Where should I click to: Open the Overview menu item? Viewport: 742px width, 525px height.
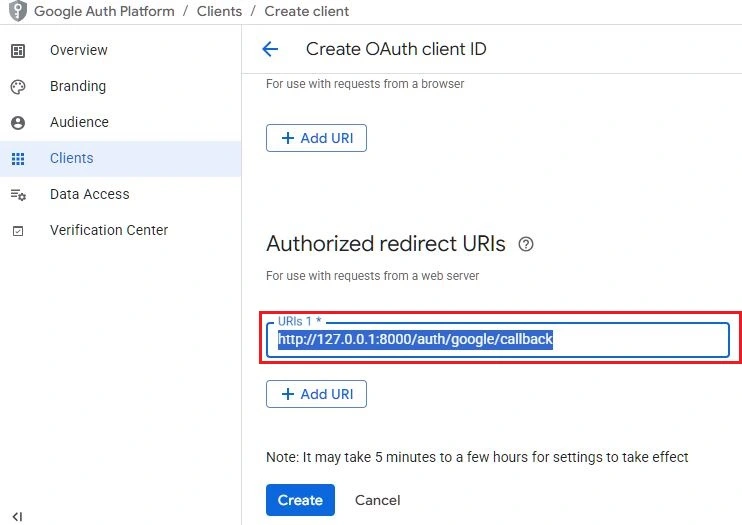click(x=121, y=50)
